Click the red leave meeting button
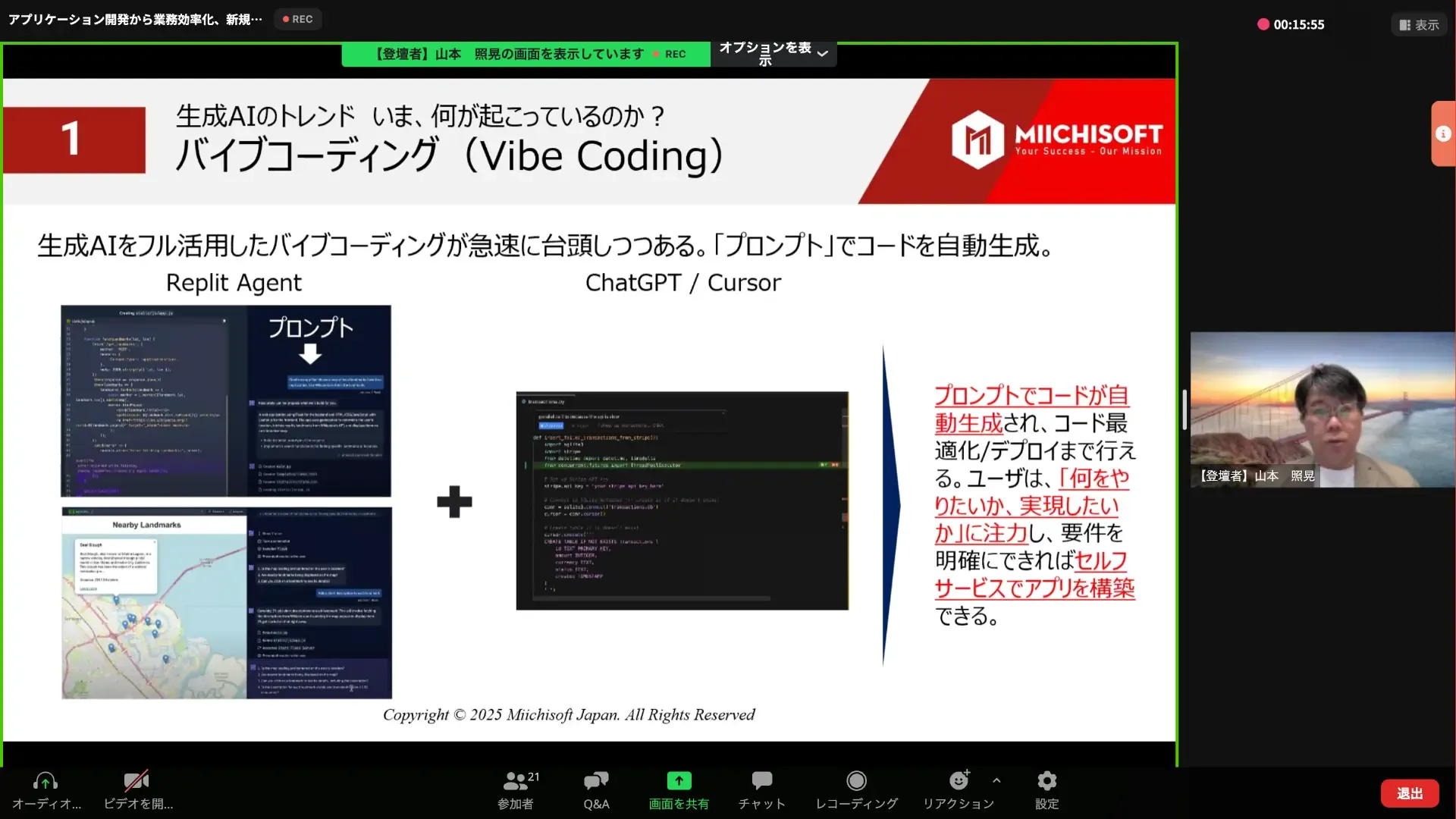This screenshot has width=1456, height=819. coord(1410,793)
